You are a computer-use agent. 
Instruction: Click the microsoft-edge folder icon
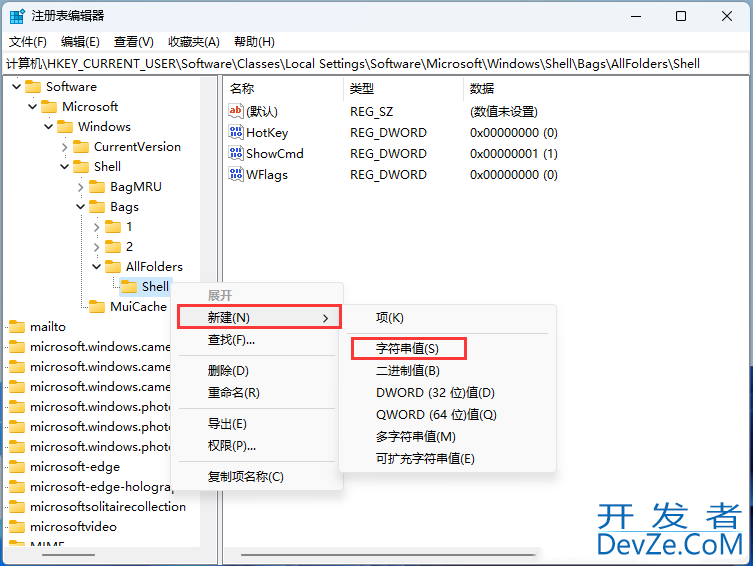(17, 467)
